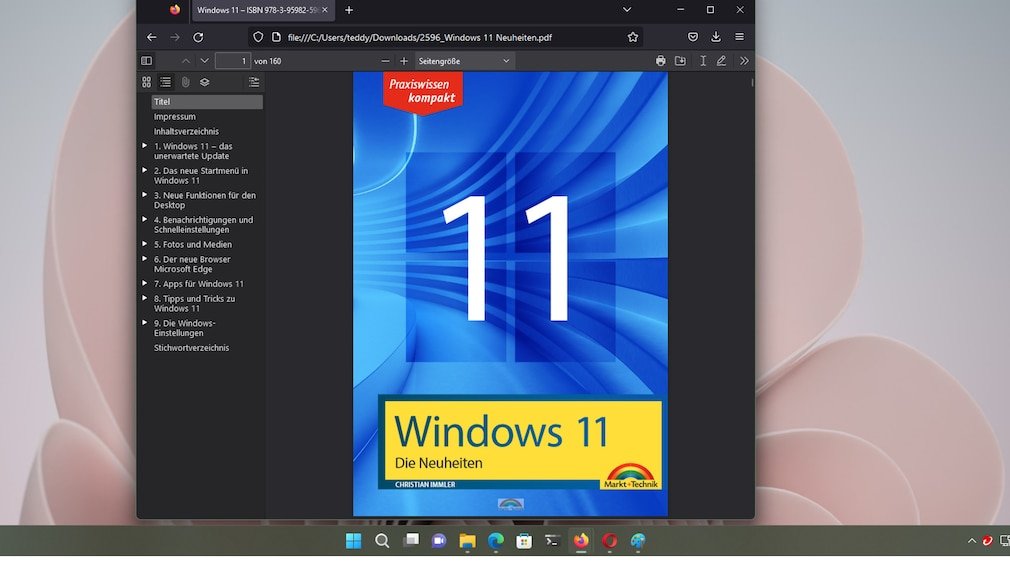Expand chapter 3 Neue Funktionen für den Desktop
This screenshot has width=1010, height=568.
(x=144, y=195)
